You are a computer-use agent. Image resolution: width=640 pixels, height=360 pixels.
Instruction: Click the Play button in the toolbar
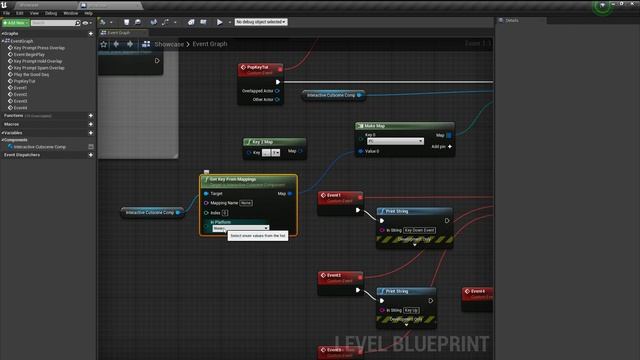pos(220,22)
